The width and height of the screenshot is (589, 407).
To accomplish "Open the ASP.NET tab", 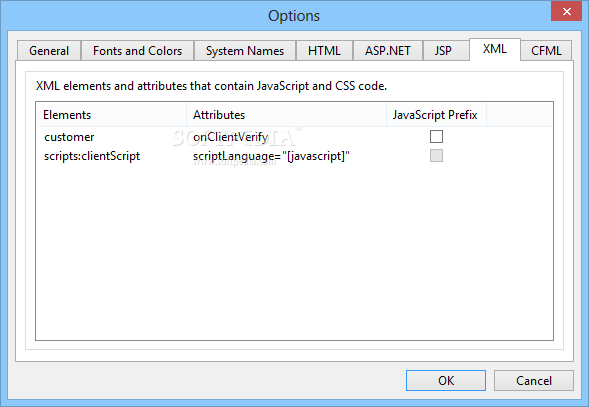I will pos(388,51).
